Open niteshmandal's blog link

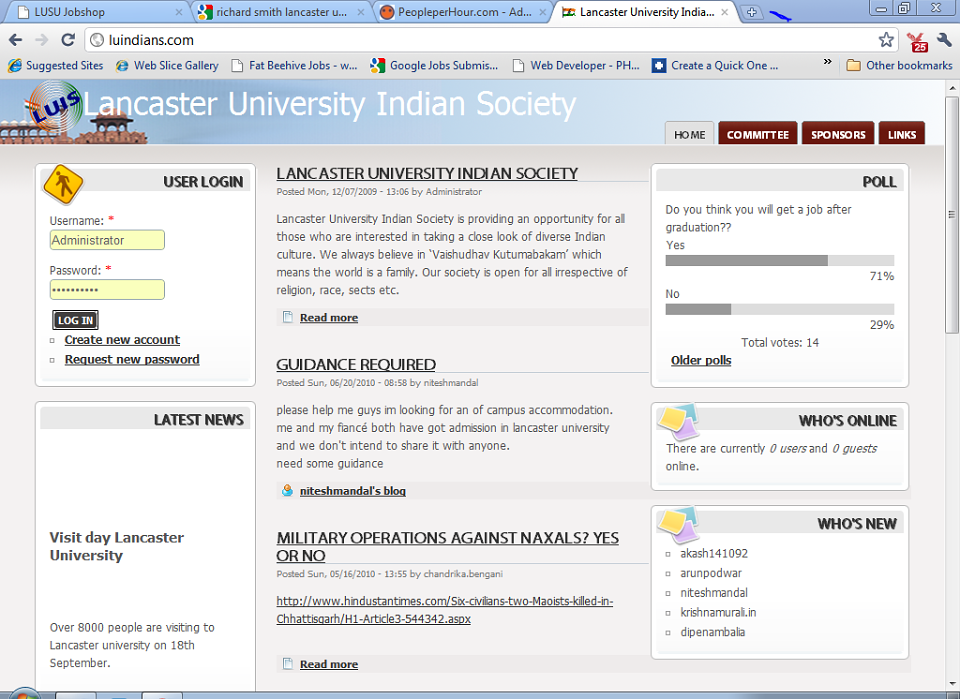(x=353, y=491)
